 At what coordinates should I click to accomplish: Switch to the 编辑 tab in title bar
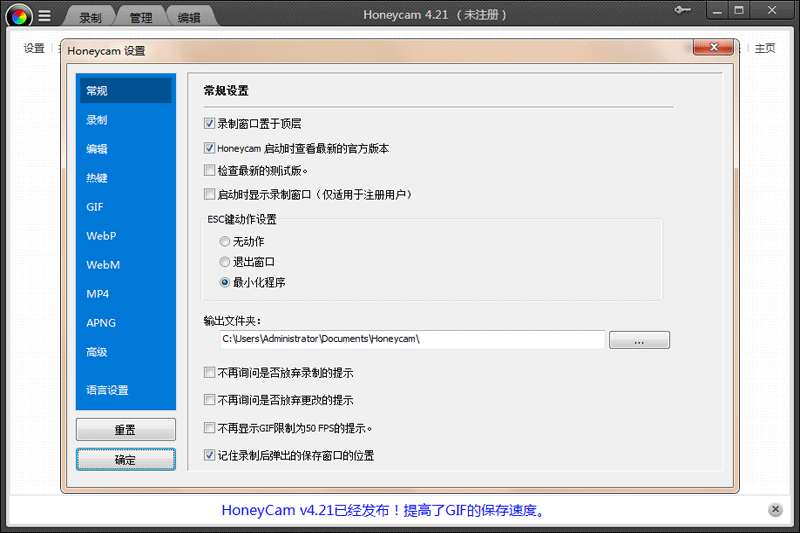tap(189, 17)
